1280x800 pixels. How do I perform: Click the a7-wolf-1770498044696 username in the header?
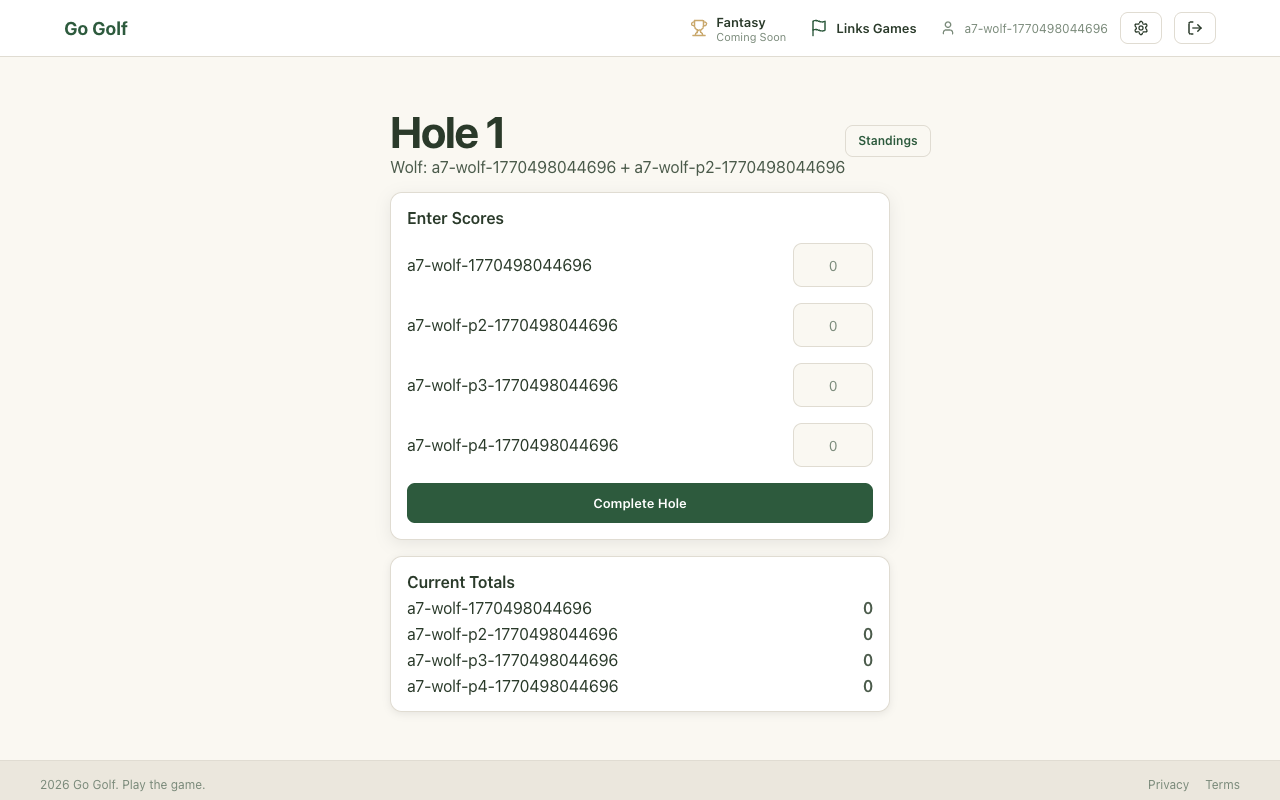coord(1035,29)
